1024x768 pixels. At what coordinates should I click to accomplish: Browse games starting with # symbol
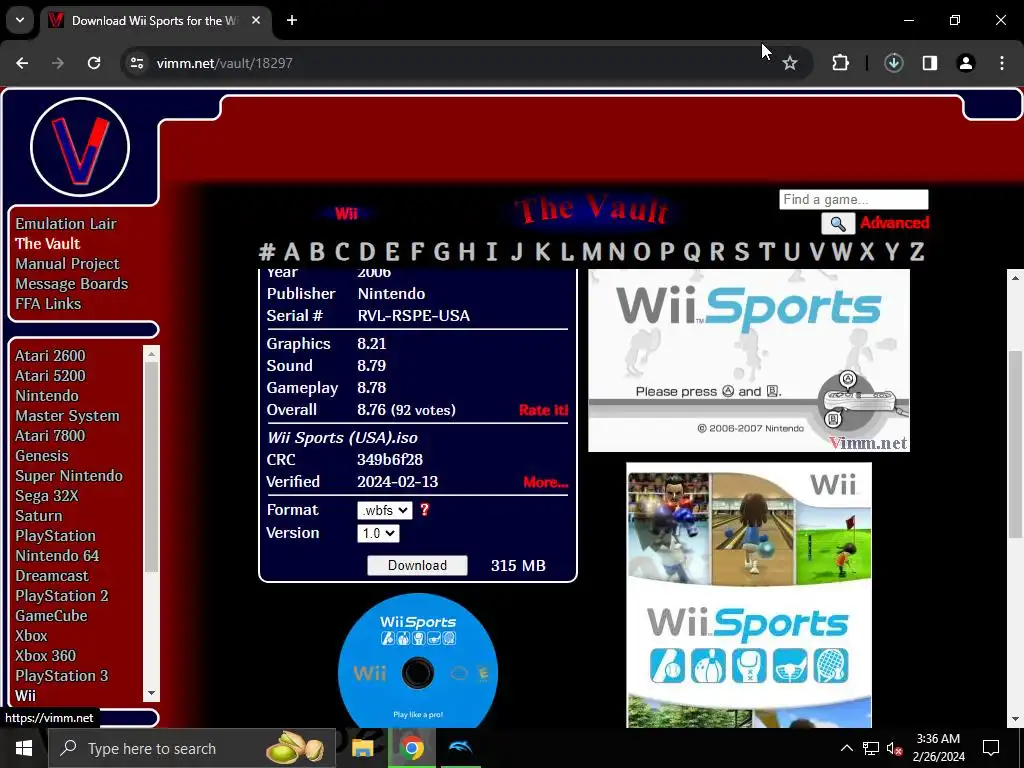(266, 251)
